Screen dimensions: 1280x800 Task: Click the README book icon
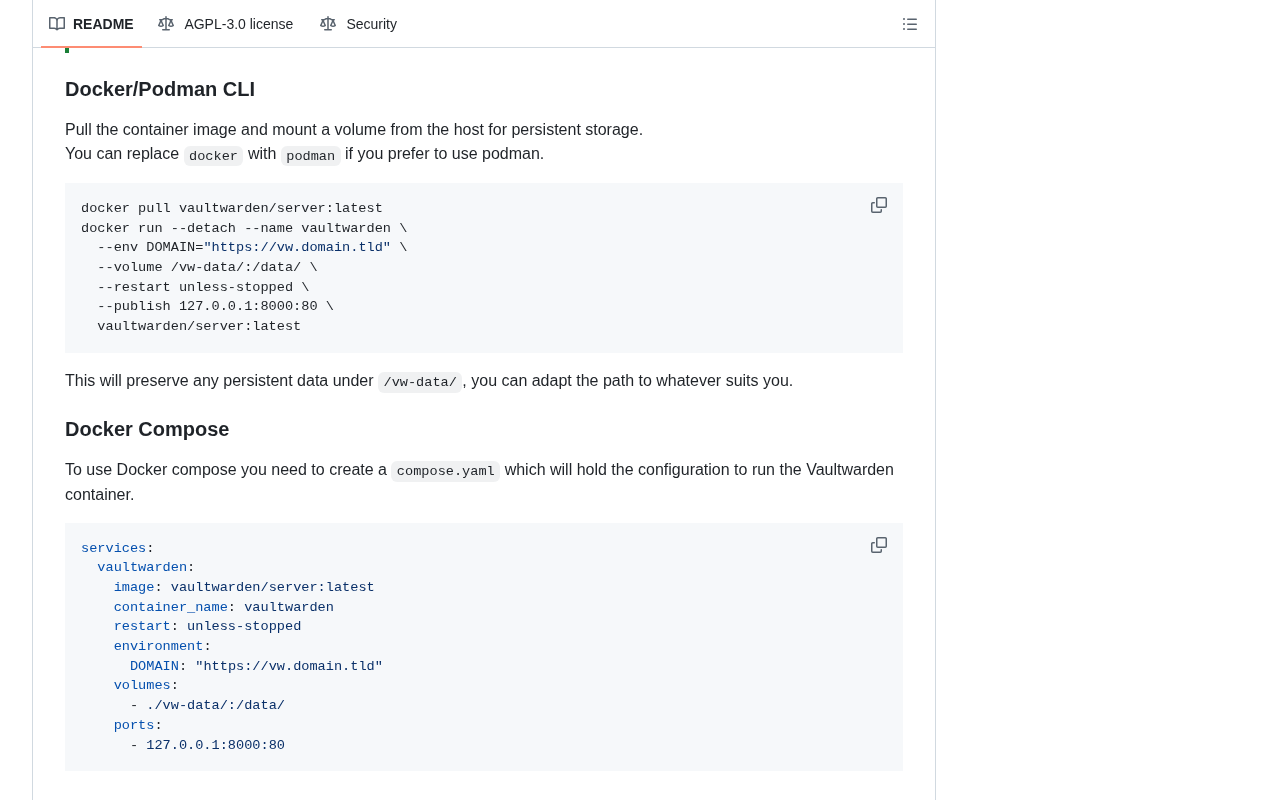click(57, 24)
